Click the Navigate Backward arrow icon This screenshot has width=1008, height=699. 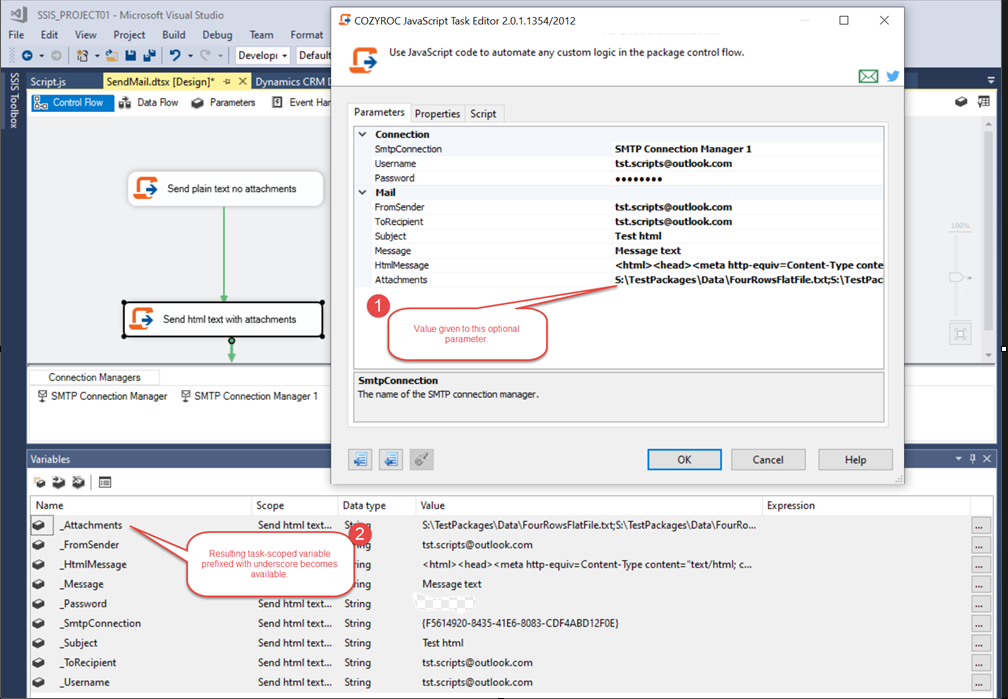(27, 56)
